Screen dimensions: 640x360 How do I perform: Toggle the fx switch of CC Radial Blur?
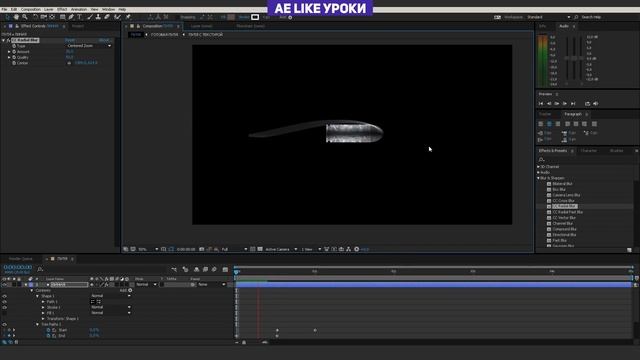pos(8,40)
